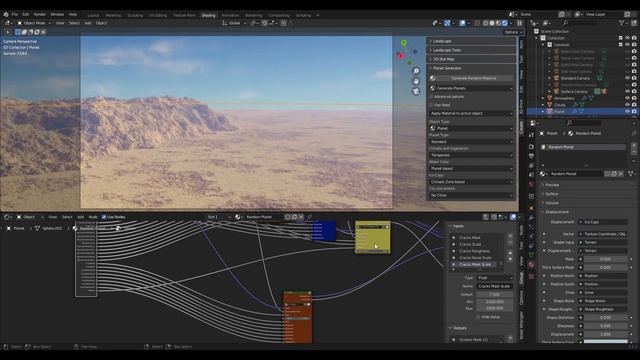Toggle visibility of Atmosphere object
Image resolution: width=640 pixels, height=360 pixels.
(627, 98)
